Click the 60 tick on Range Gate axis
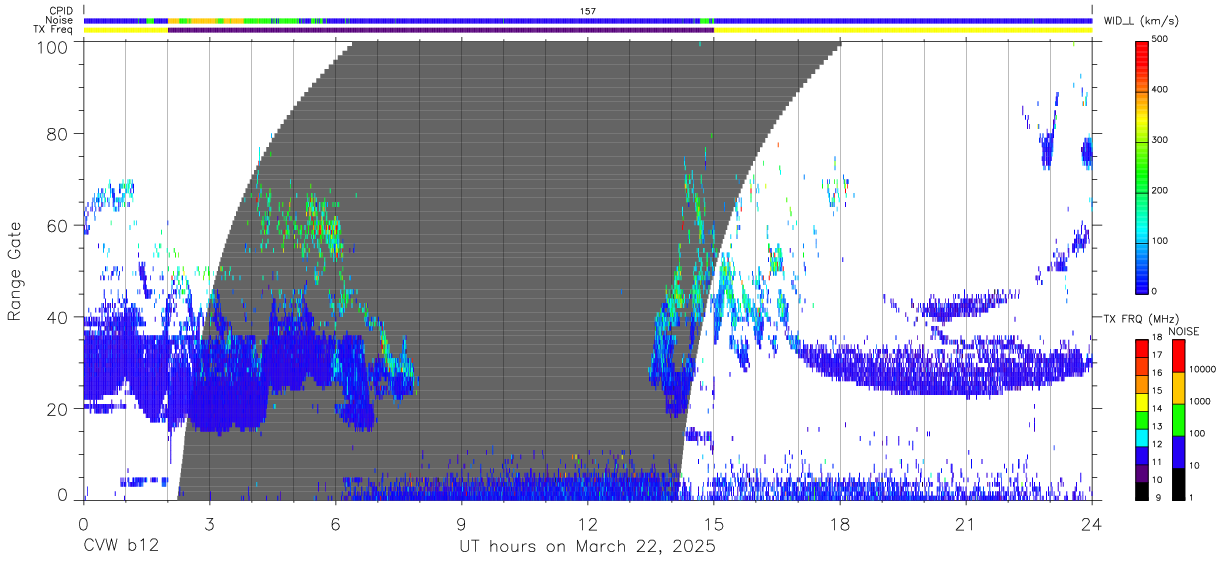This screenshot has height=567, width=1228. click(x=58, y=225)
